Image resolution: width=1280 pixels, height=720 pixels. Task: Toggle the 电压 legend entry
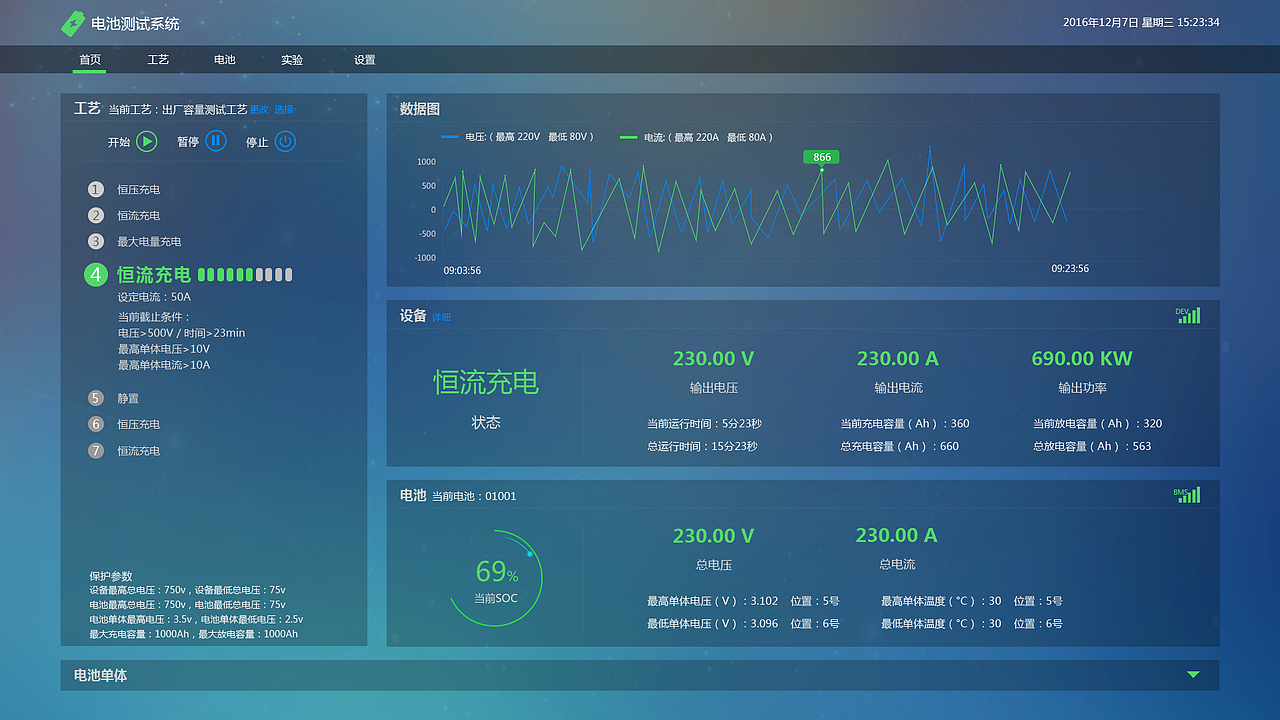(518, 137)
